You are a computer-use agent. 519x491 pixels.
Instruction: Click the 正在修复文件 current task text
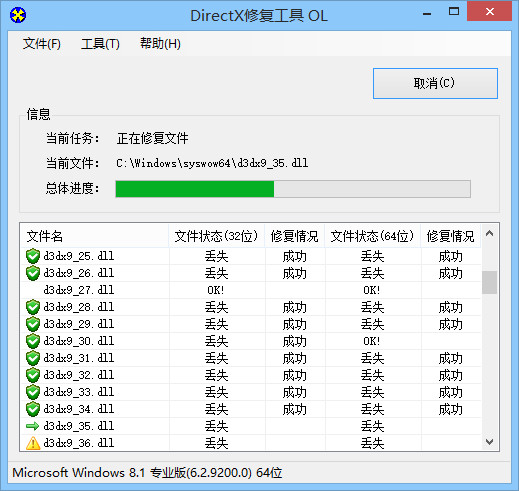pos(153,138)
